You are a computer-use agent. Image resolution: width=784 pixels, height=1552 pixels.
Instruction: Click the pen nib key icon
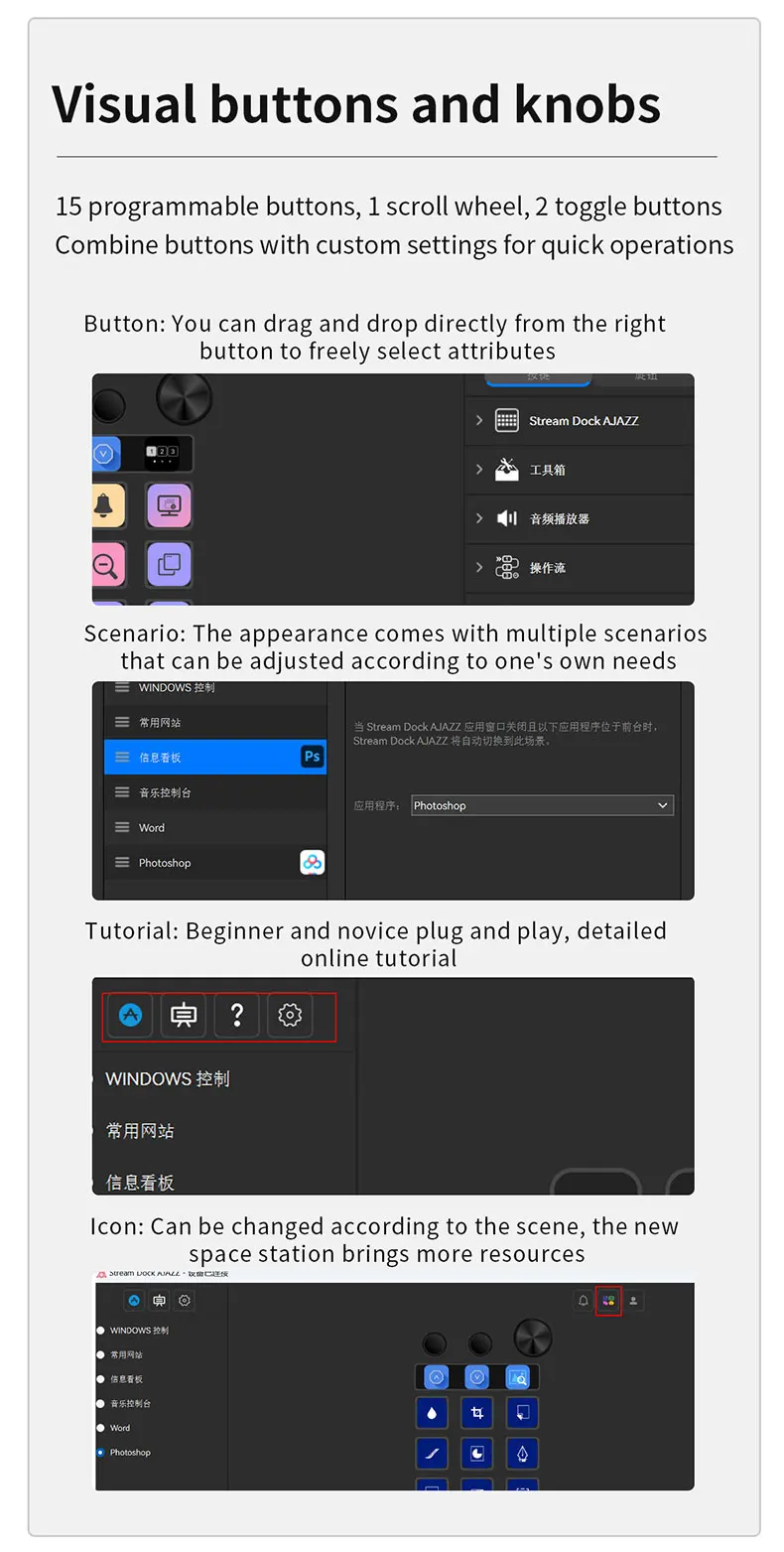pos(522,1454)
